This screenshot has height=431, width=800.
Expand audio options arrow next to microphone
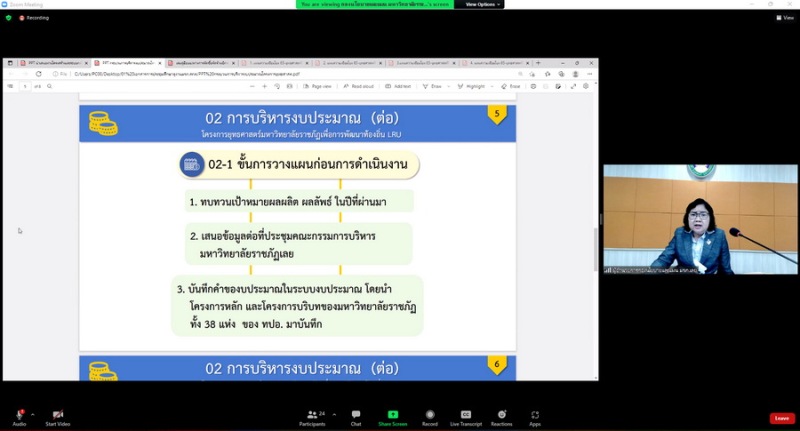click(x=33, y=413)
